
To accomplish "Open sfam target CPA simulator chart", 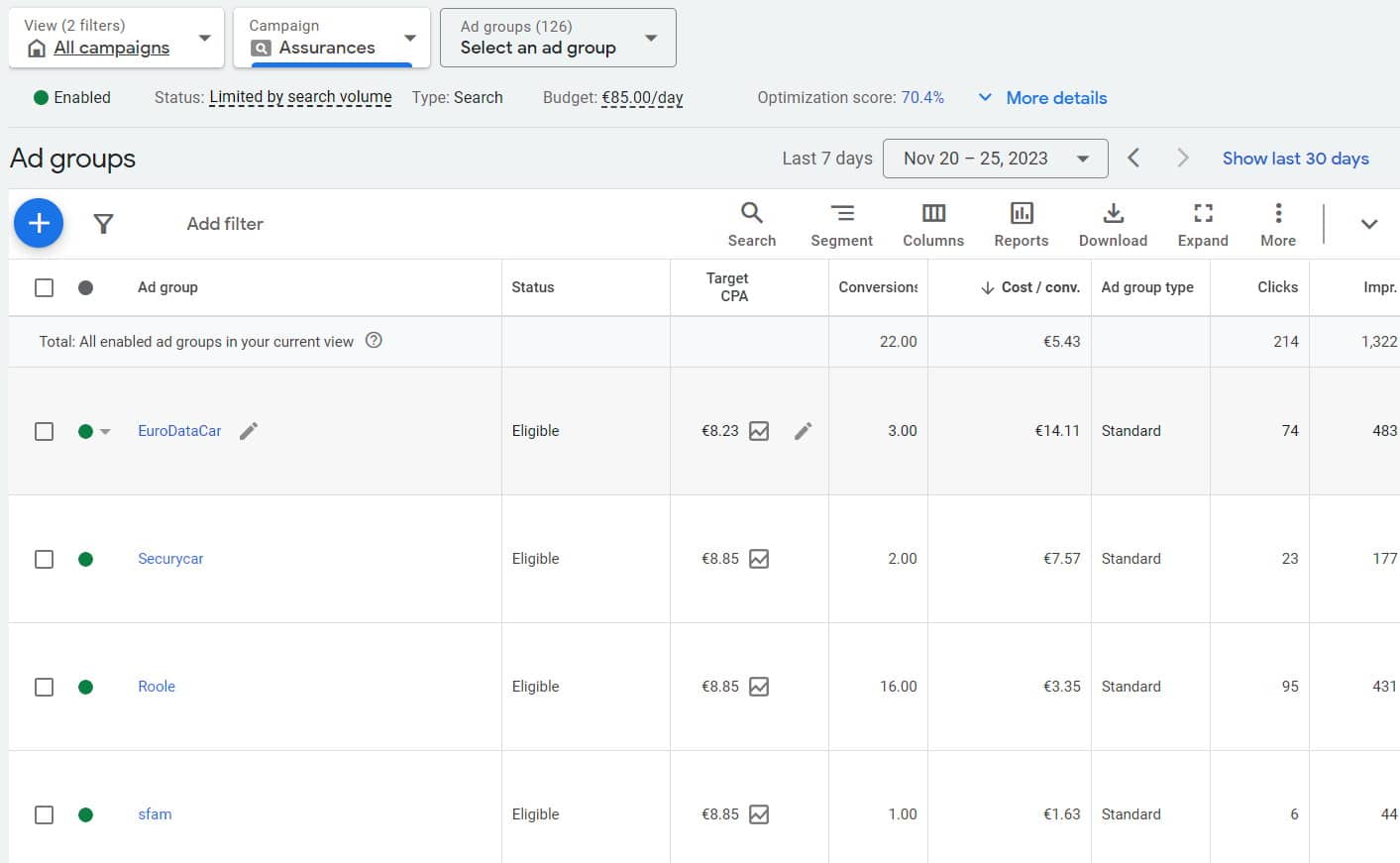I will coord(759,814).
